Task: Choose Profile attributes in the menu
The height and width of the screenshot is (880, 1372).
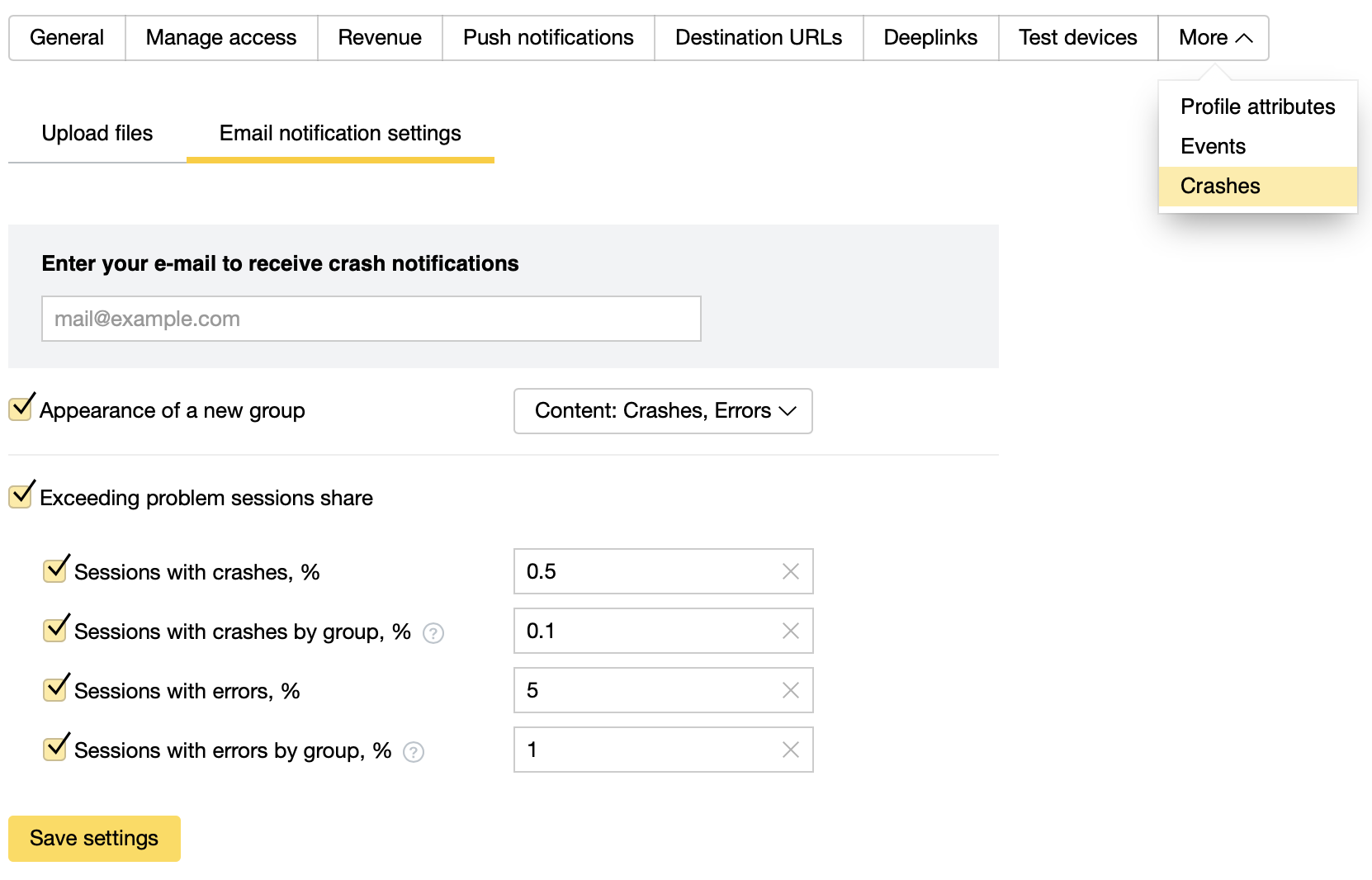Action: tap(1257, 106)
